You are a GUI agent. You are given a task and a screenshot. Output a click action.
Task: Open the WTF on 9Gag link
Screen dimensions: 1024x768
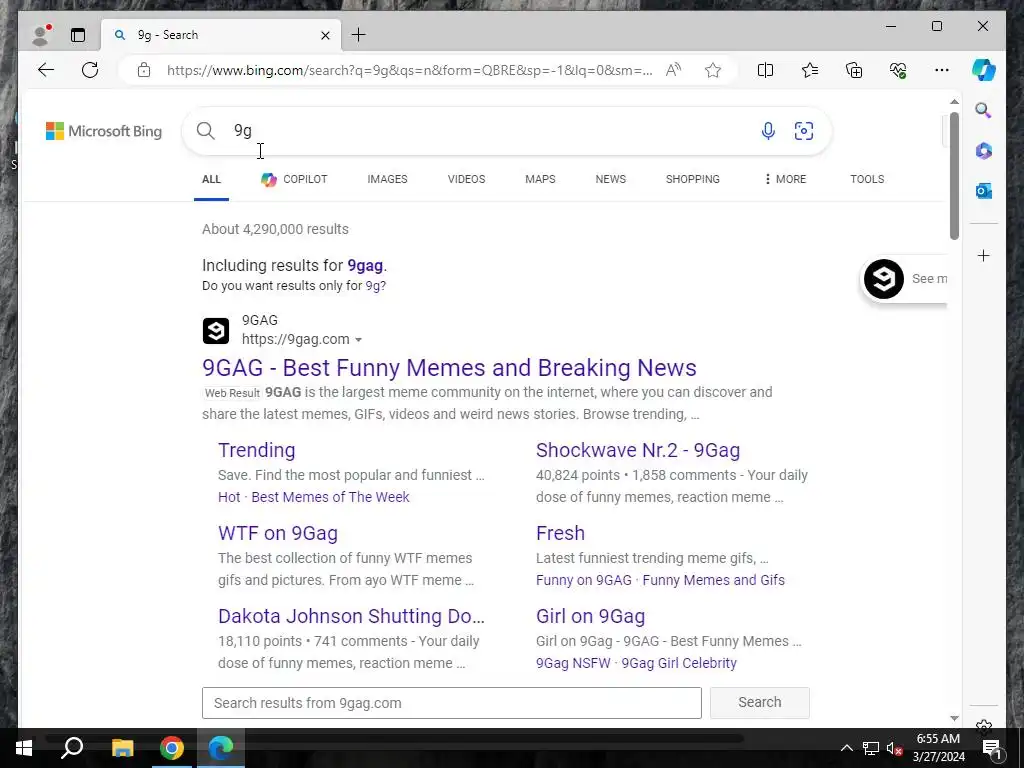[278, 533]
